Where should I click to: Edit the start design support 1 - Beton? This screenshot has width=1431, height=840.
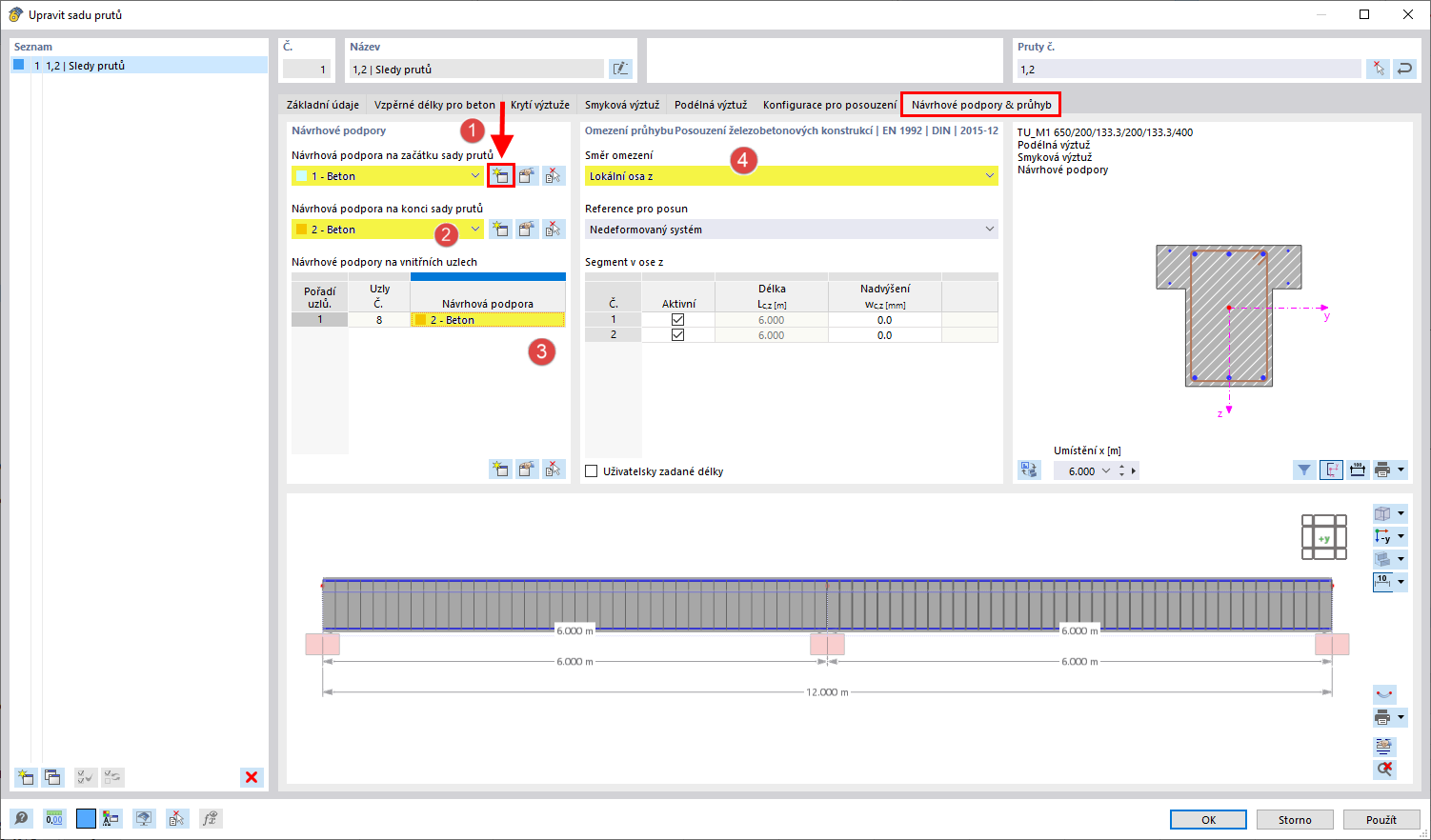coord(527,176)
